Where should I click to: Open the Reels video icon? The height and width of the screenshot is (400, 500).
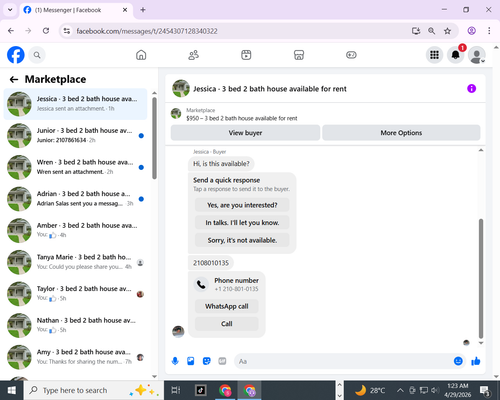246,55
